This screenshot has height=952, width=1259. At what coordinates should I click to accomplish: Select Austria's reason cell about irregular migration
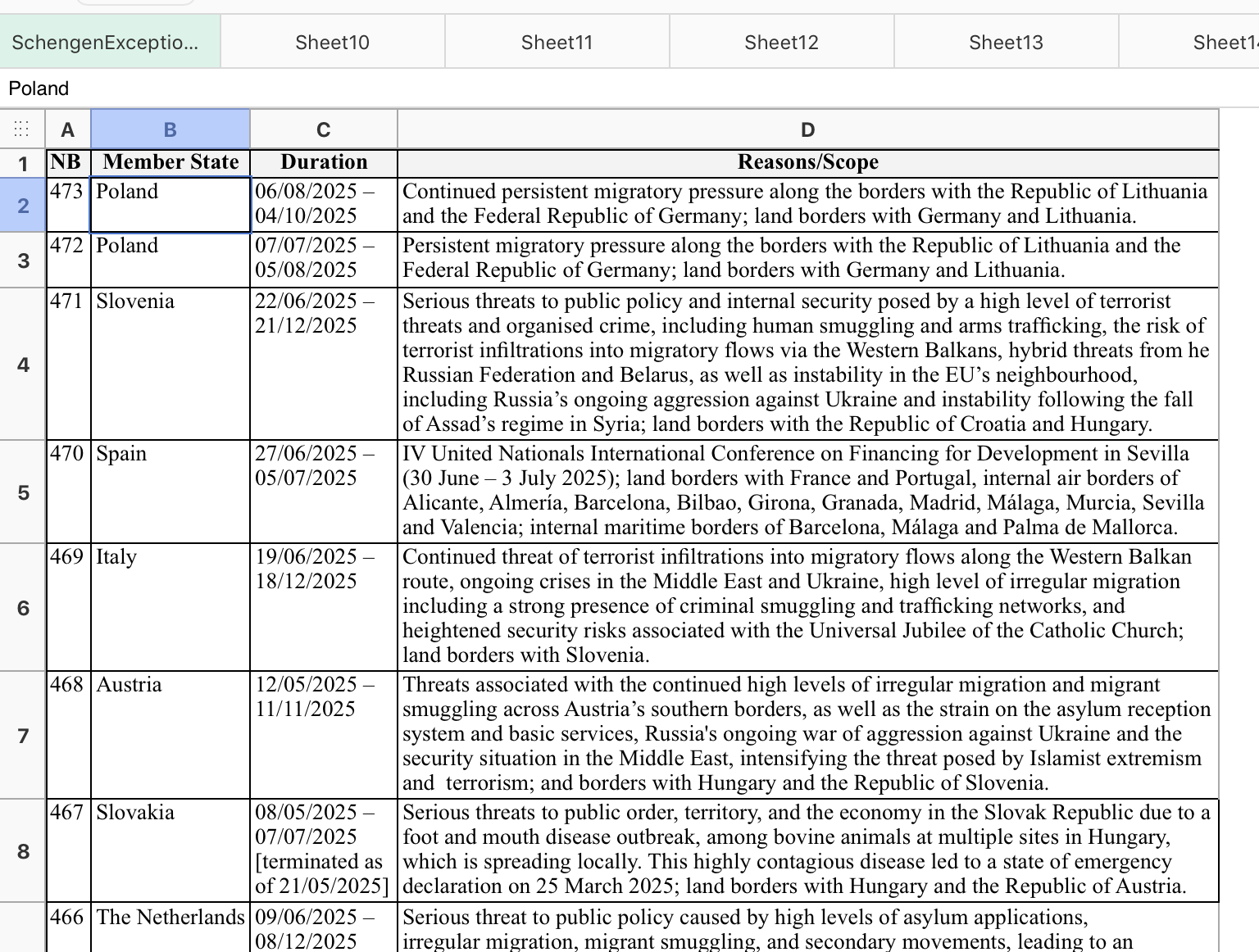click(808, 735)
